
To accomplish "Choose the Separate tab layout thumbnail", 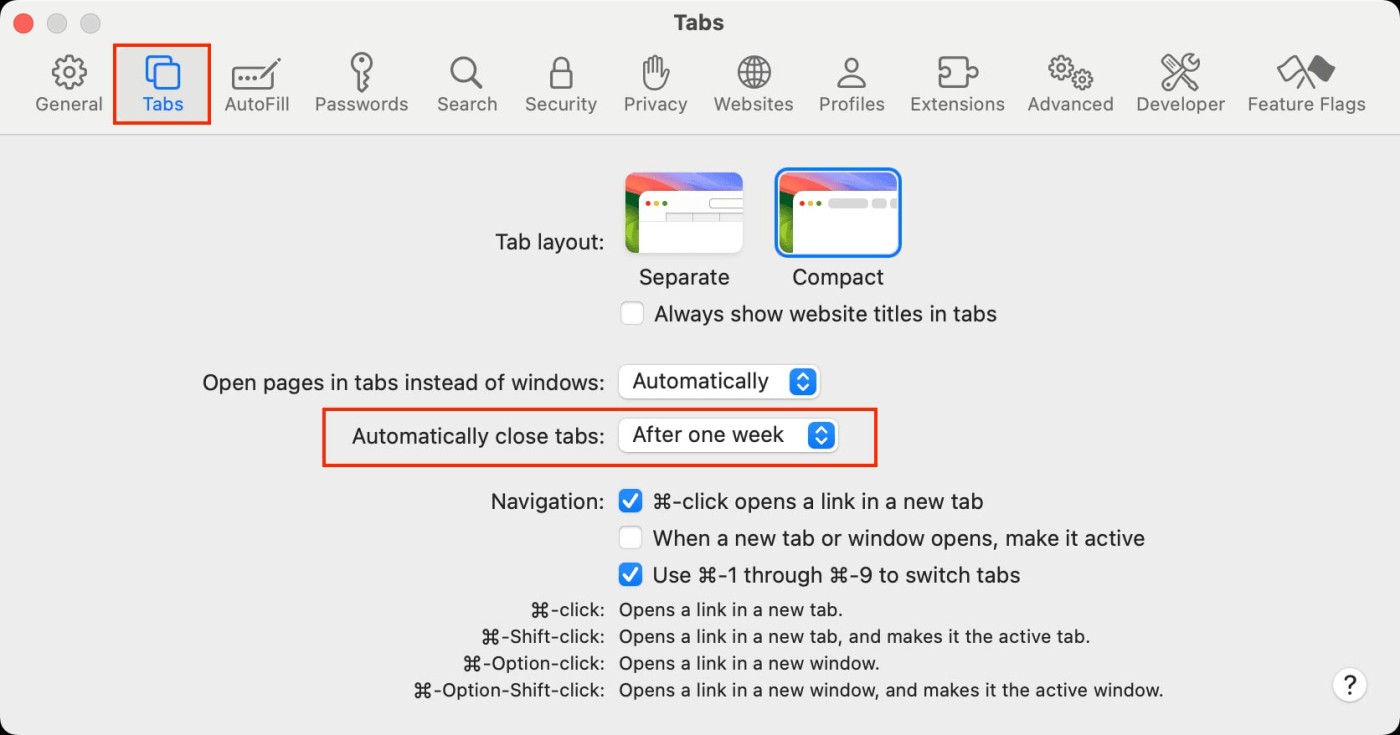I will point(684,213).
